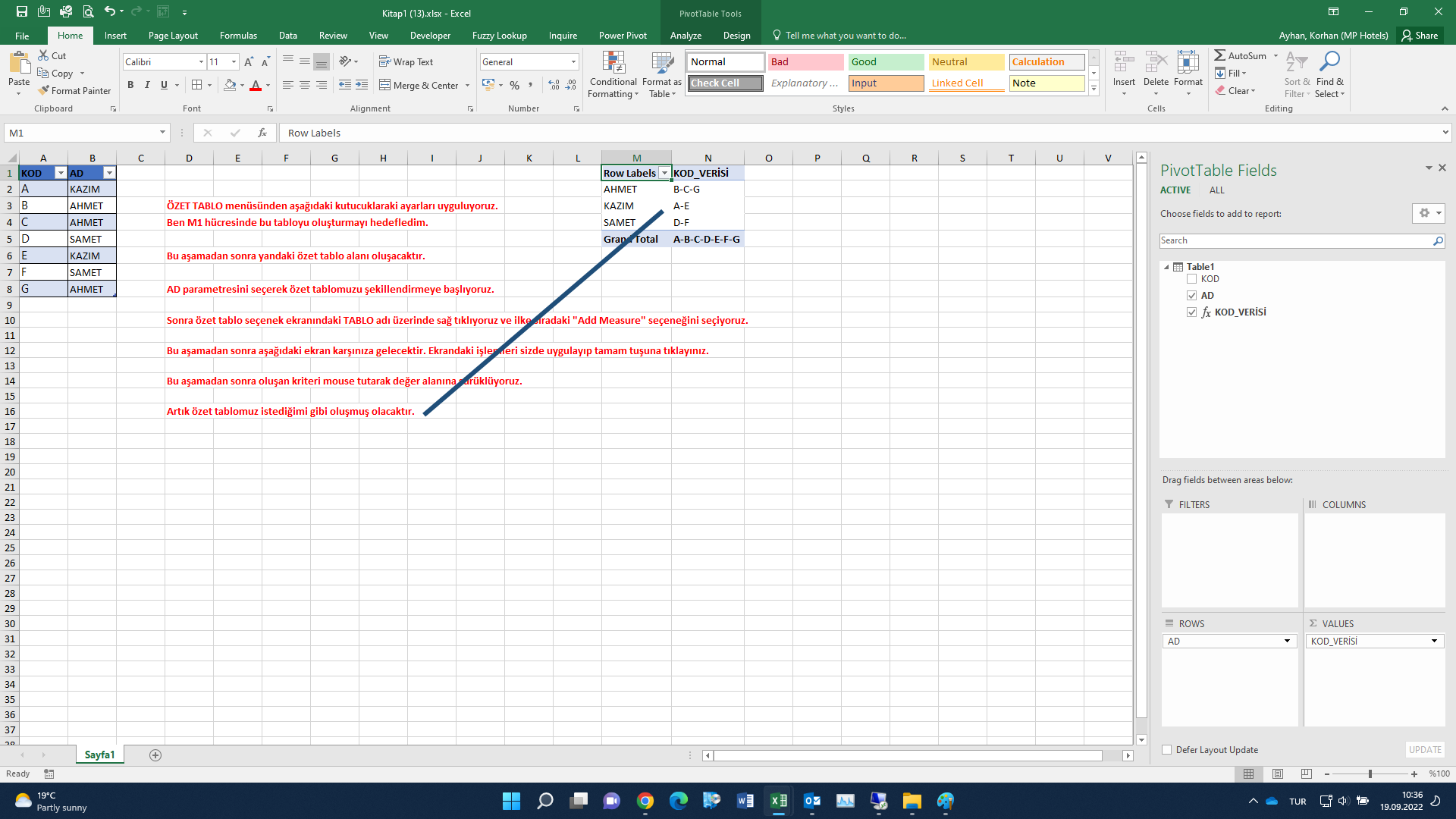
Task: Open the Analyze PivotTable tab
Action: tap(686, 36)
